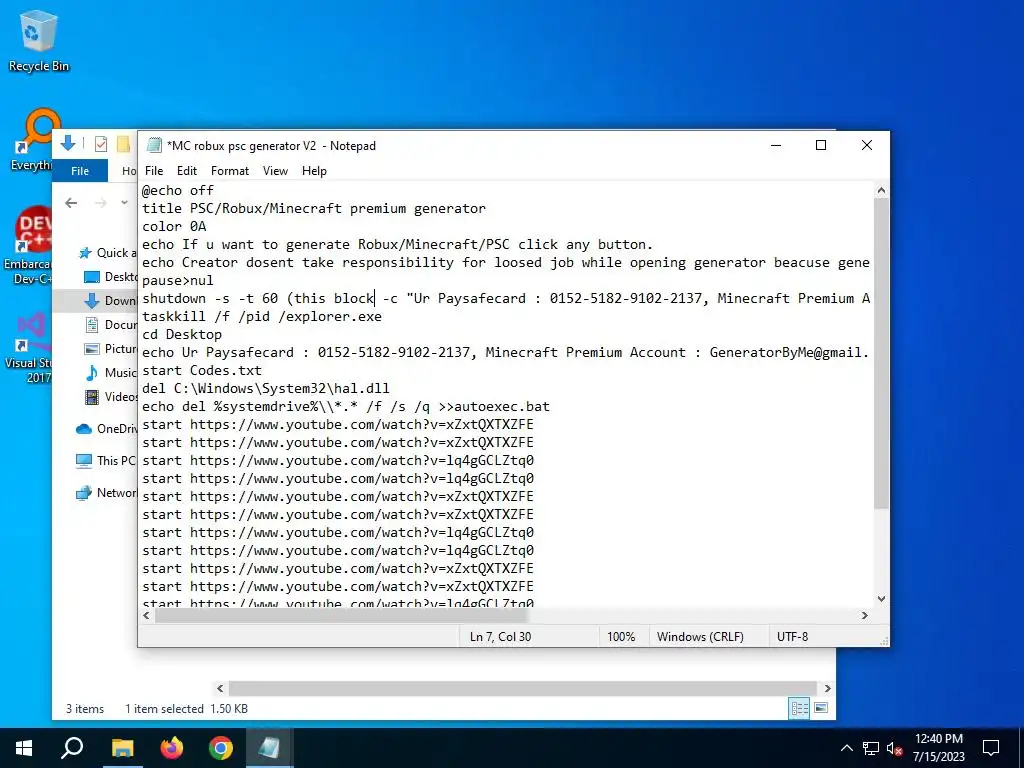Launch Firefox from taskbar
The height and width of the screenshot is (768, 1024).
172,748
